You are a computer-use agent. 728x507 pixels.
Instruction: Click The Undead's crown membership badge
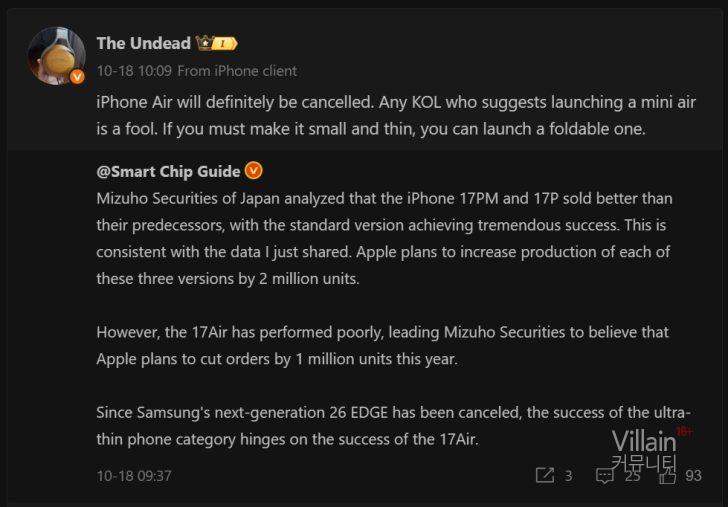point(217,44)
